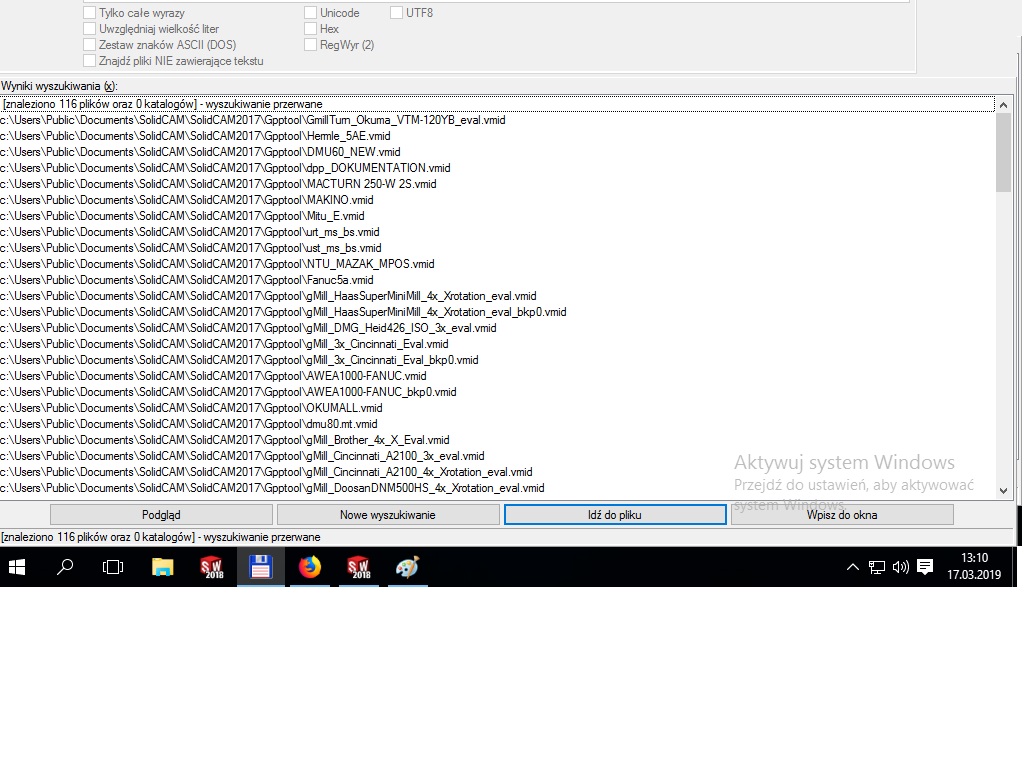The image size is (1024, 768).
Task: Select gMill_DoosanDNM500HS_4x_Xrotation_eval.vmid row
Action: click(497, 488)
